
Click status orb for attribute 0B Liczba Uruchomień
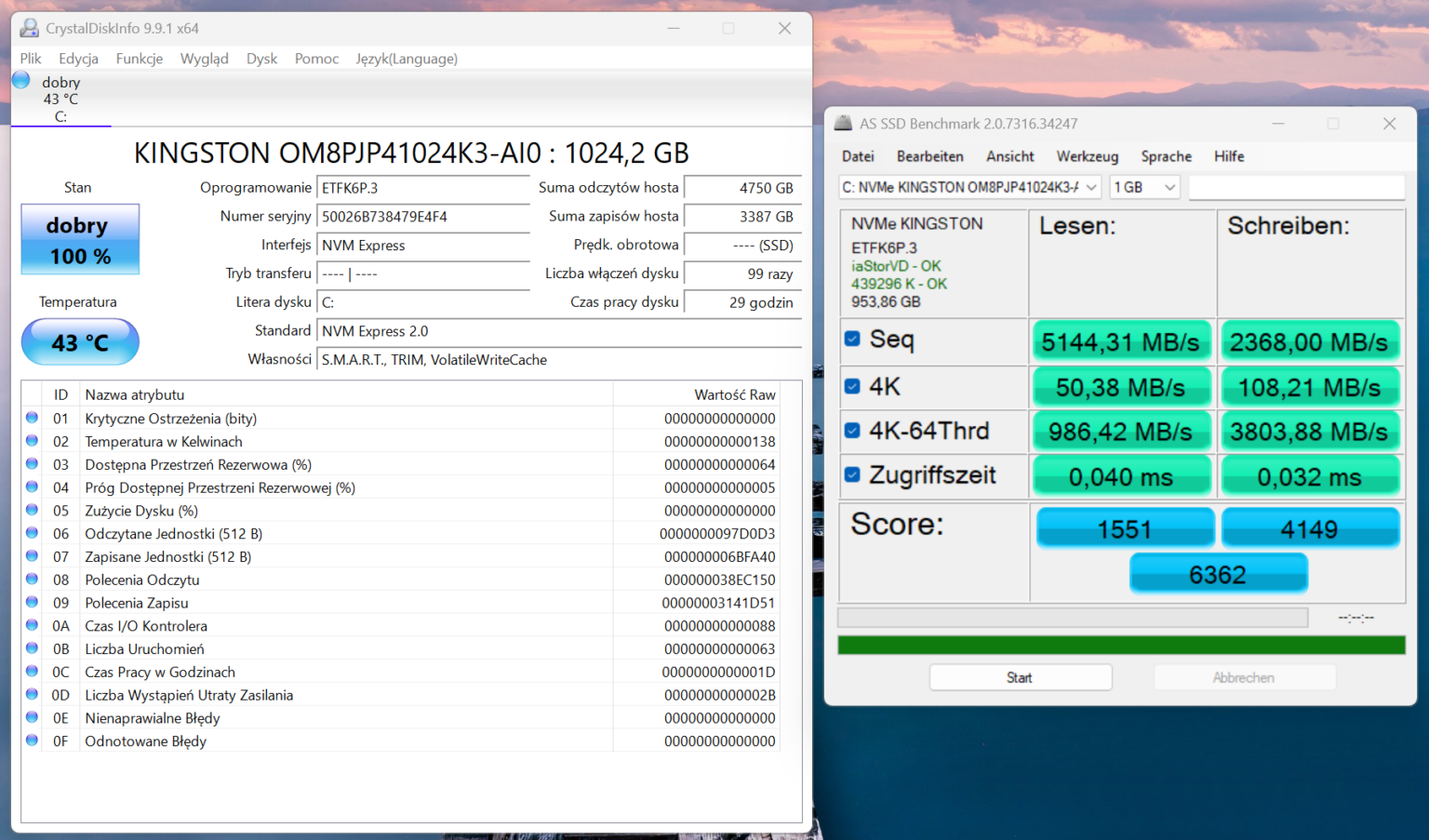tap(32, 648)
